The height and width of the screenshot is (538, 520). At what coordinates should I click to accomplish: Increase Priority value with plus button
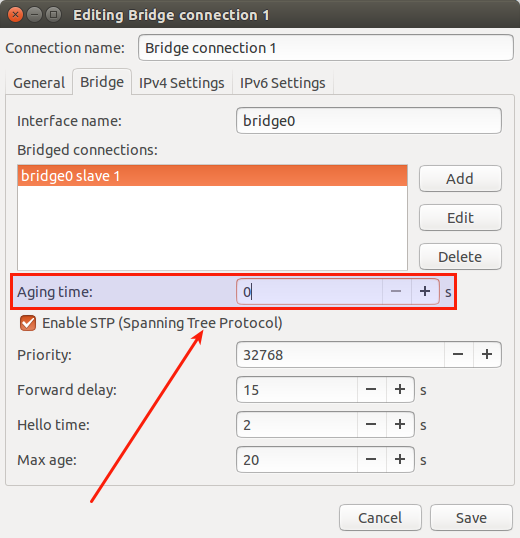[x=487, y=354]
